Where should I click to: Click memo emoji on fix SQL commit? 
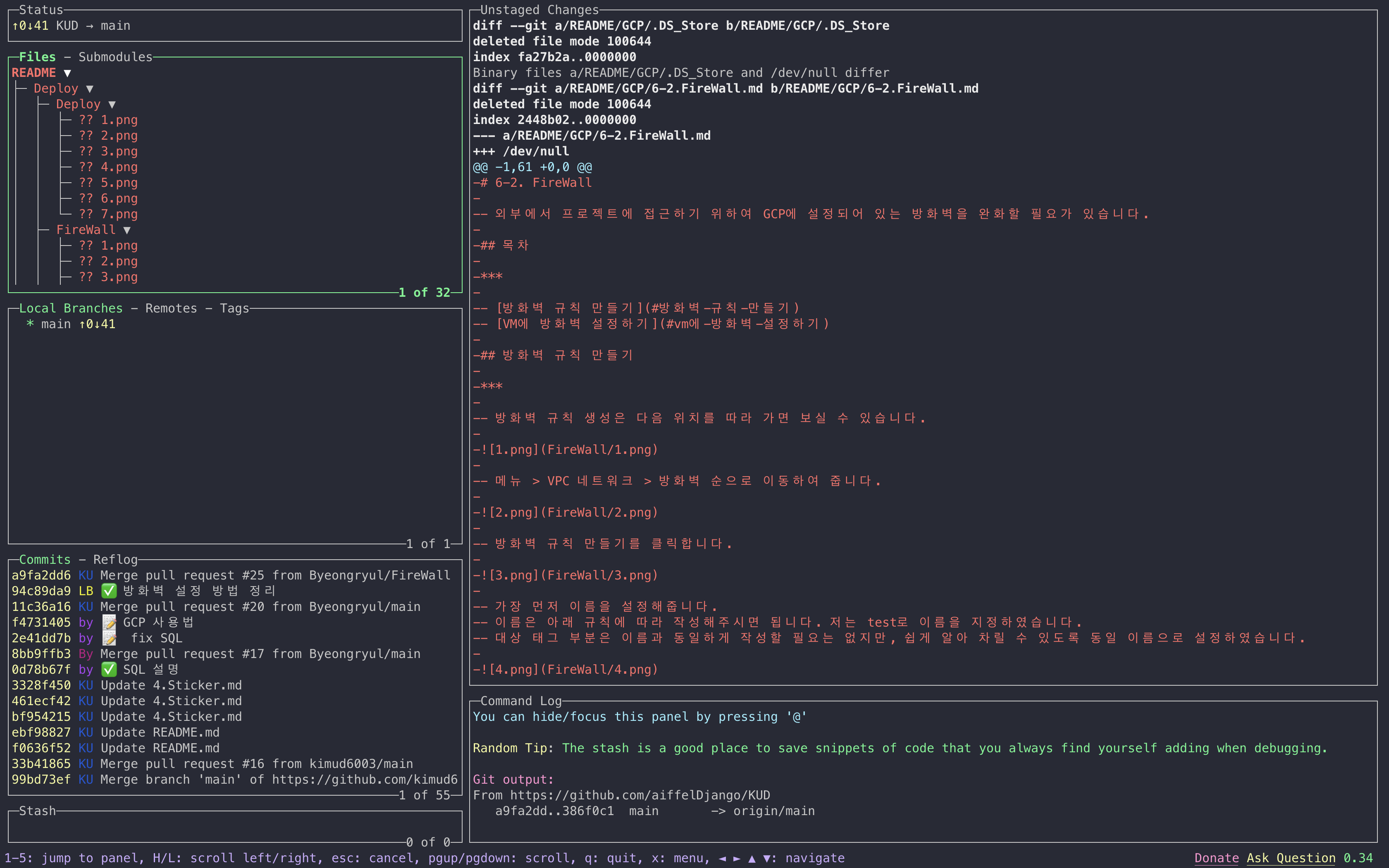pos(108,638)
